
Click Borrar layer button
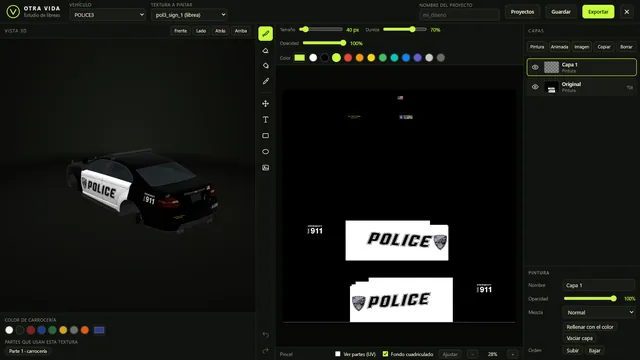click(x=626, y=47)
